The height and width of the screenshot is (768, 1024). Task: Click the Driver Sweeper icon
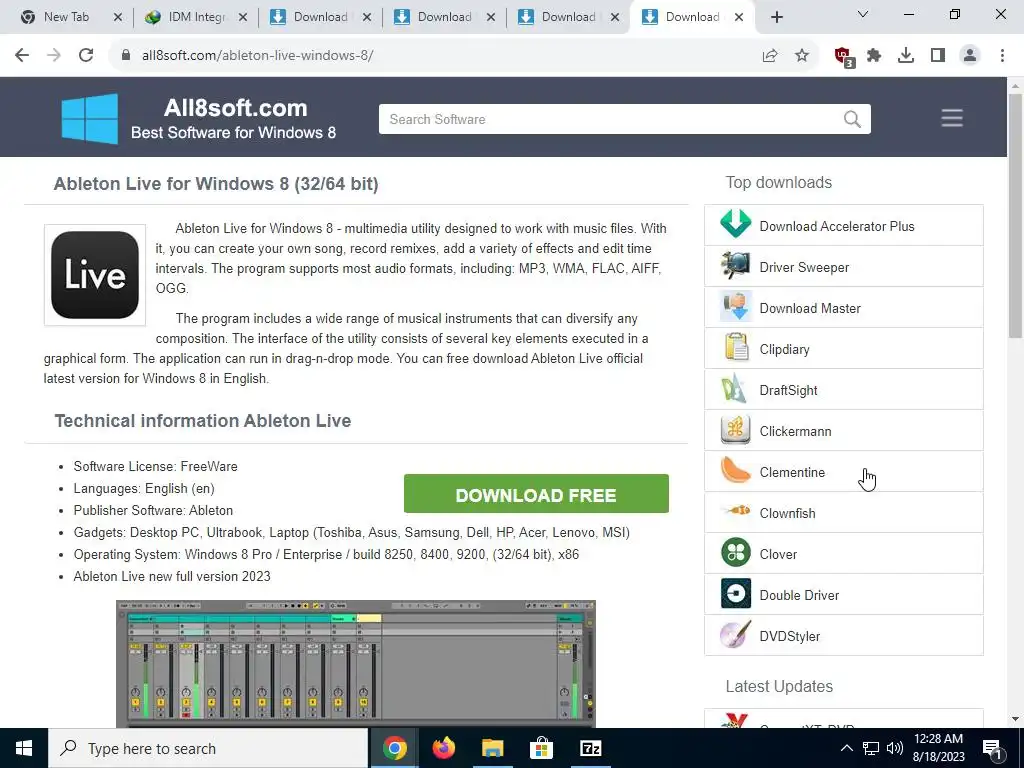click(735, 266)
